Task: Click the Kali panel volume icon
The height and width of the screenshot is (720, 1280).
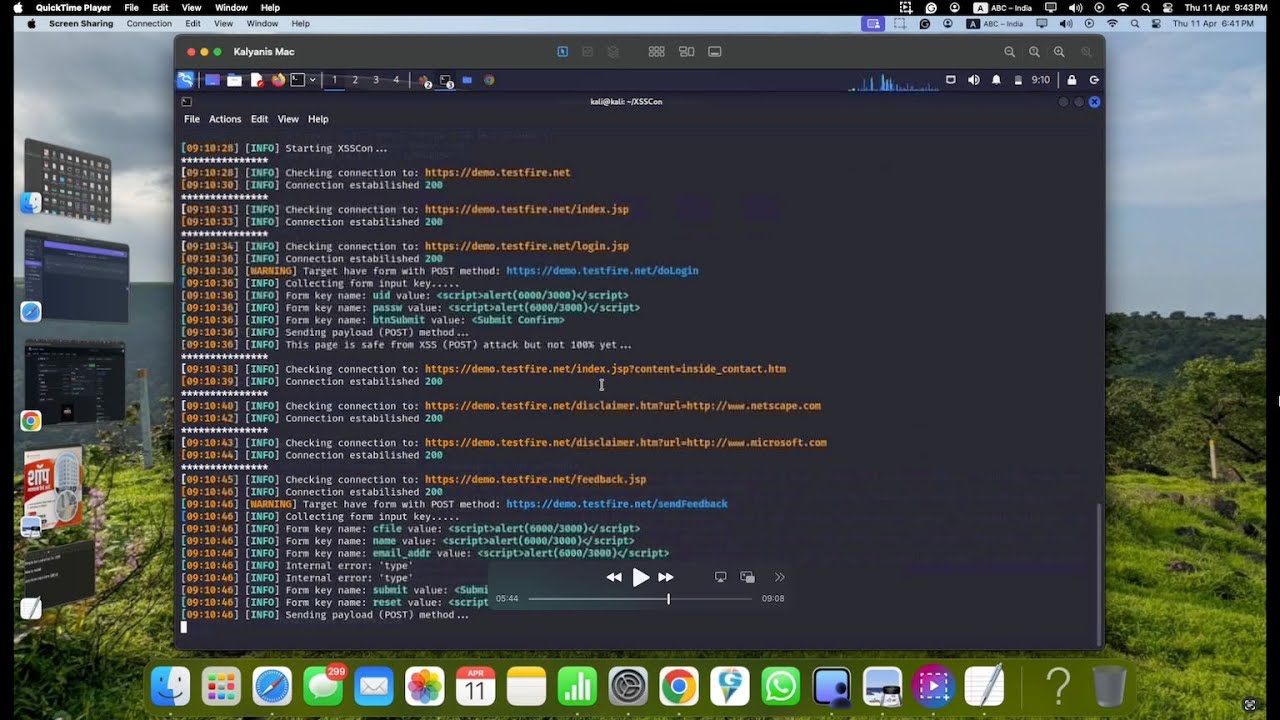Action: pos(973,80)
